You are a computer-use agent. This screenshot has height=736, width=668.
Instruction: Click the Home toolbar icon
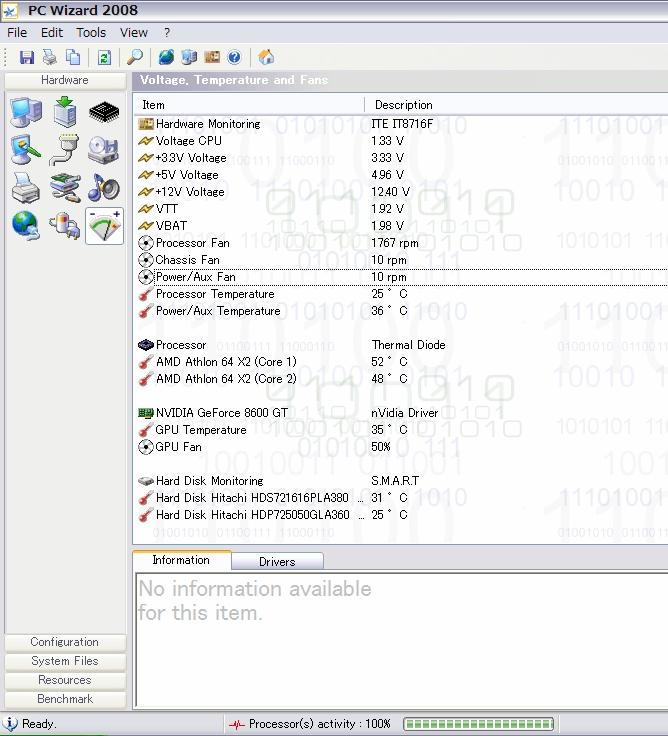click(266, 57)
